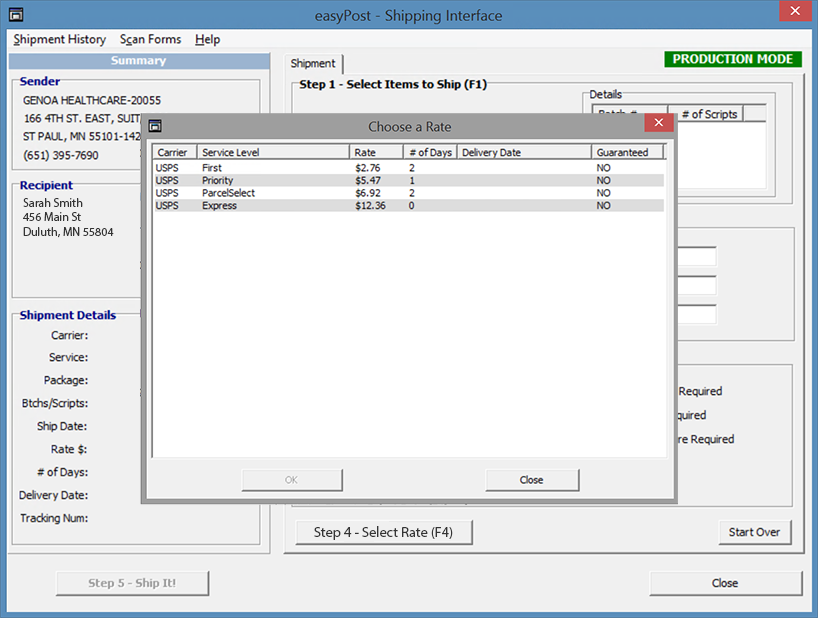Viewport: 818px width, 618px height.
Task: Open the Shipment History menu
Action: pos(59,39)
